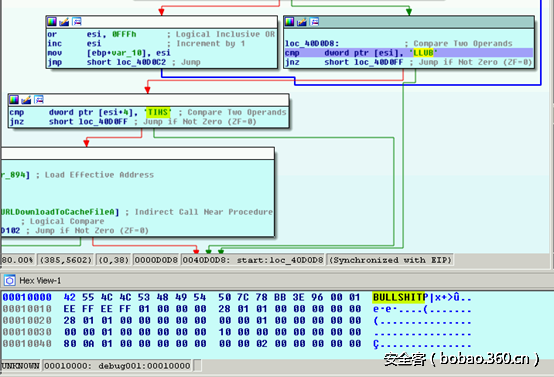
Task: Click the 0000D0D8 offset status field
Action: [x=156, y=260]
